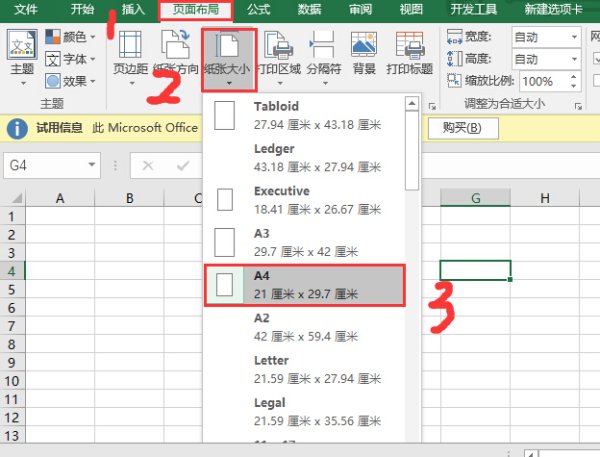Decrease scale with the down spinner arrow
Viewport: 600px width, 457px height.
(573, 86)
